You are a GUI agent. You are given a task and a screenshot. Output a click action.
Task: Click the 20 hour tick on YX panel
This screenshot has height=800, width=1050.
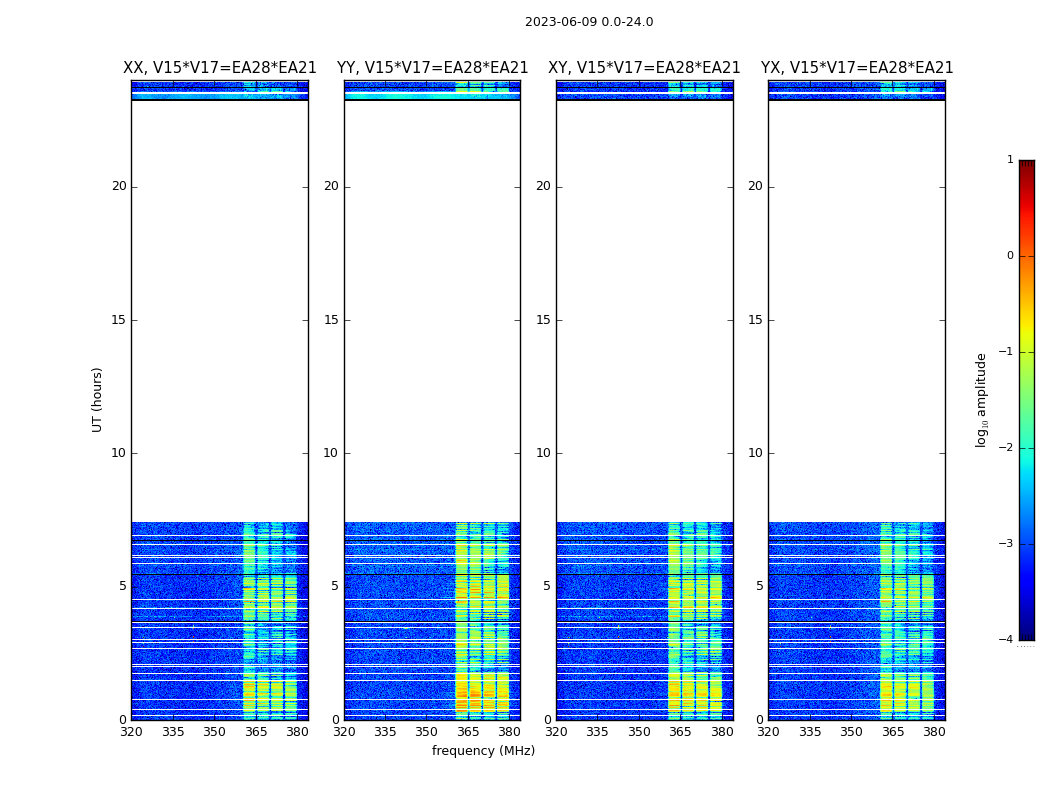coord(755,186)
